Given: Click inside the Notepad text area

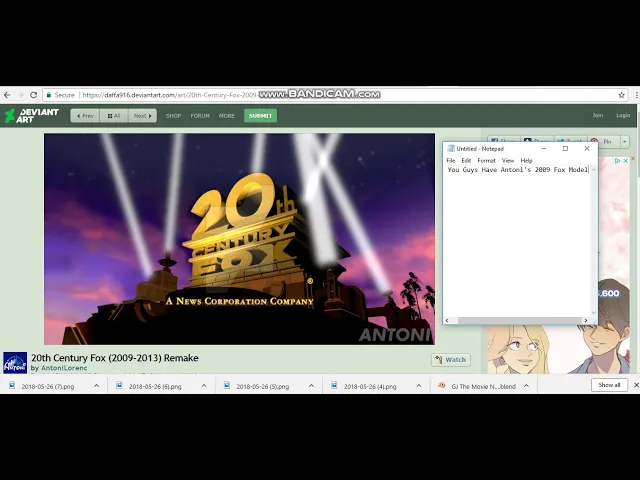Looking at the screenshot, I should pos(517,241).
